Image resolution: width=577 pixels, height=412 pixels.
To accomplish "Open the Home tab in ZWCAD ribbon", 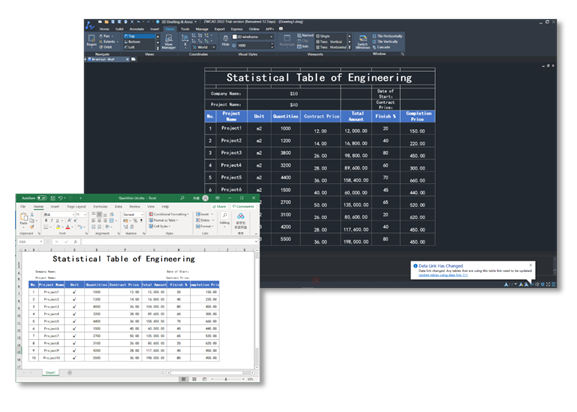I will tap(104, 29).
